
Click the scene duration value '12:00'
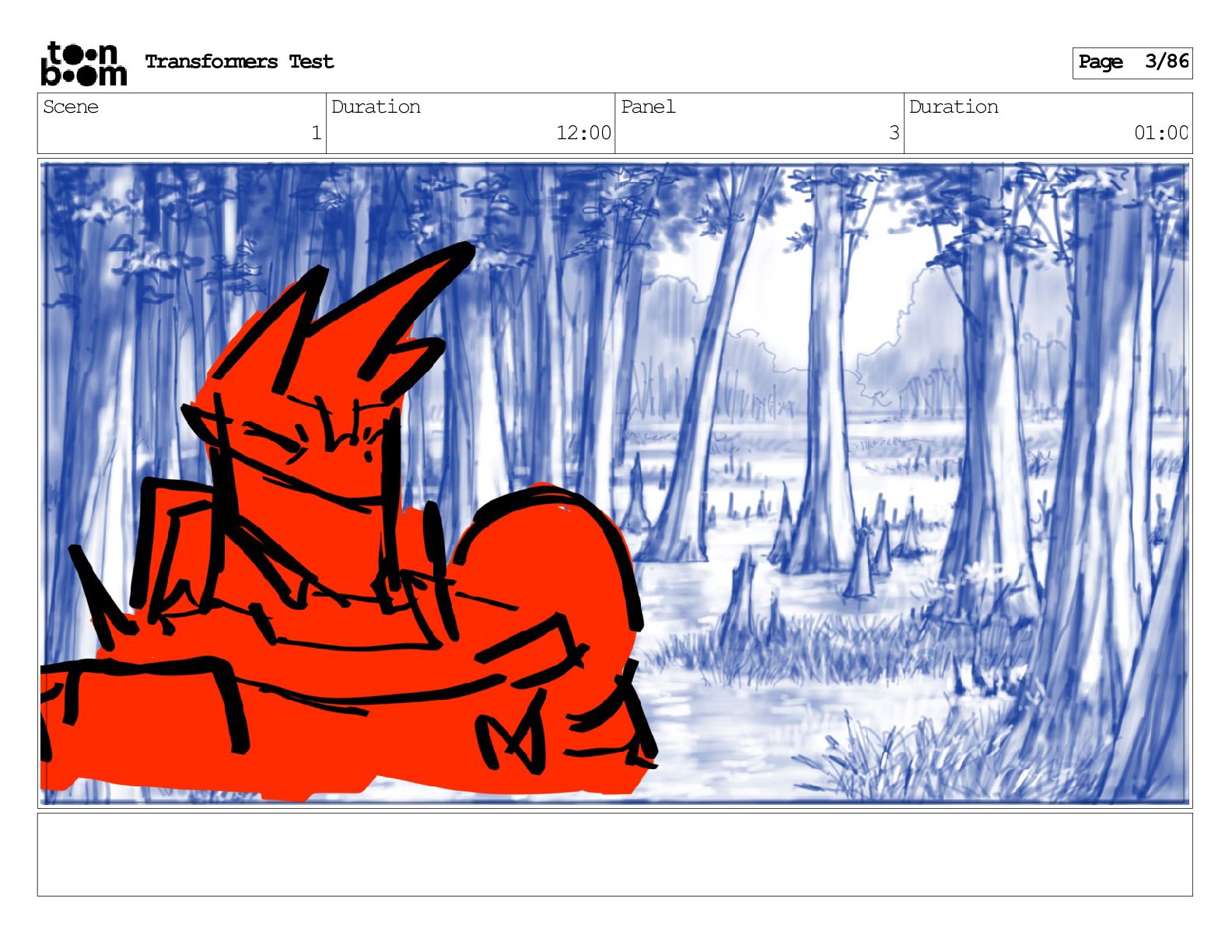click(x=584, y=133)
